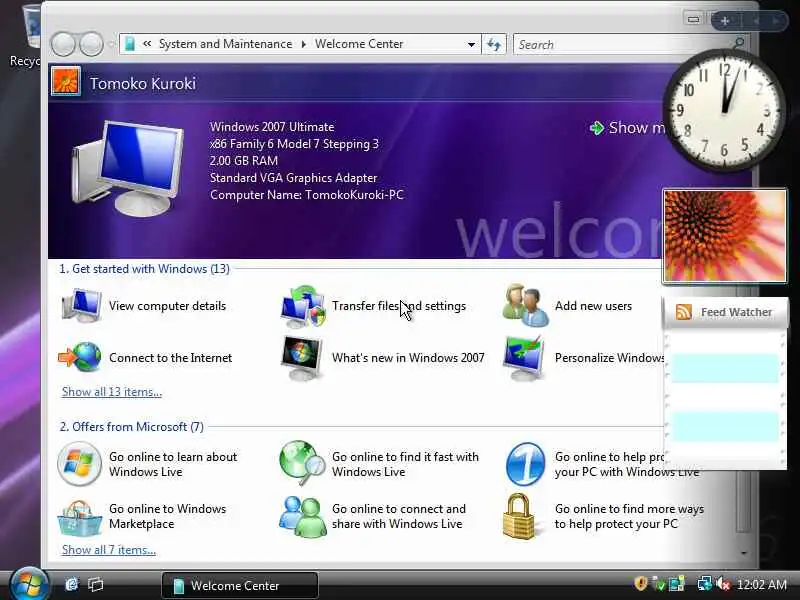Click Show all 7 items link
The height and width of the screenshot is (600, 800).
coord(109,550)
